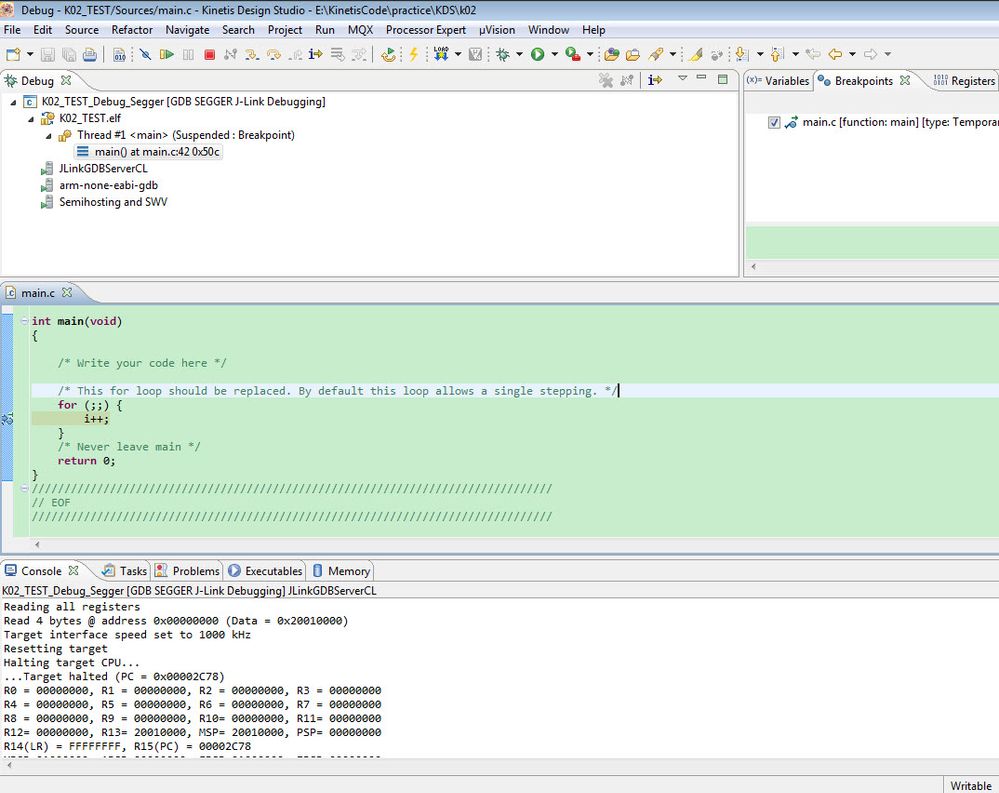Click the Open Type folder icon

point(612,55)
